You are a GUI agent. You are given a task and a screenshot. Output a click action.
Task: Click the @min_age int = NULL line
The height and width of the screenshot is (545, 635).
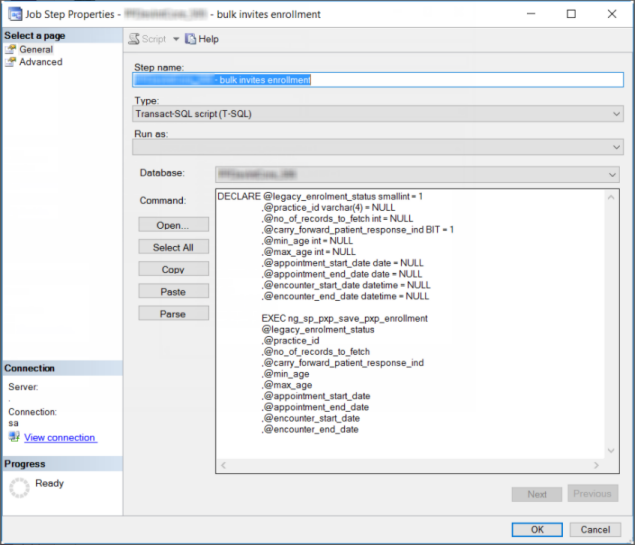(x=307, y=241)
